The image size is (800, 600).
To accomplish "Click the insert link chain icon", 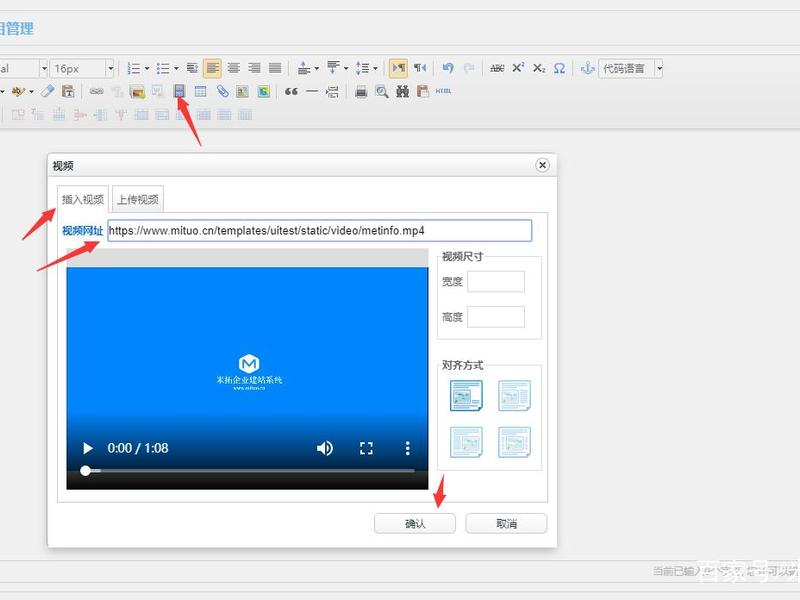I will 96,91.
